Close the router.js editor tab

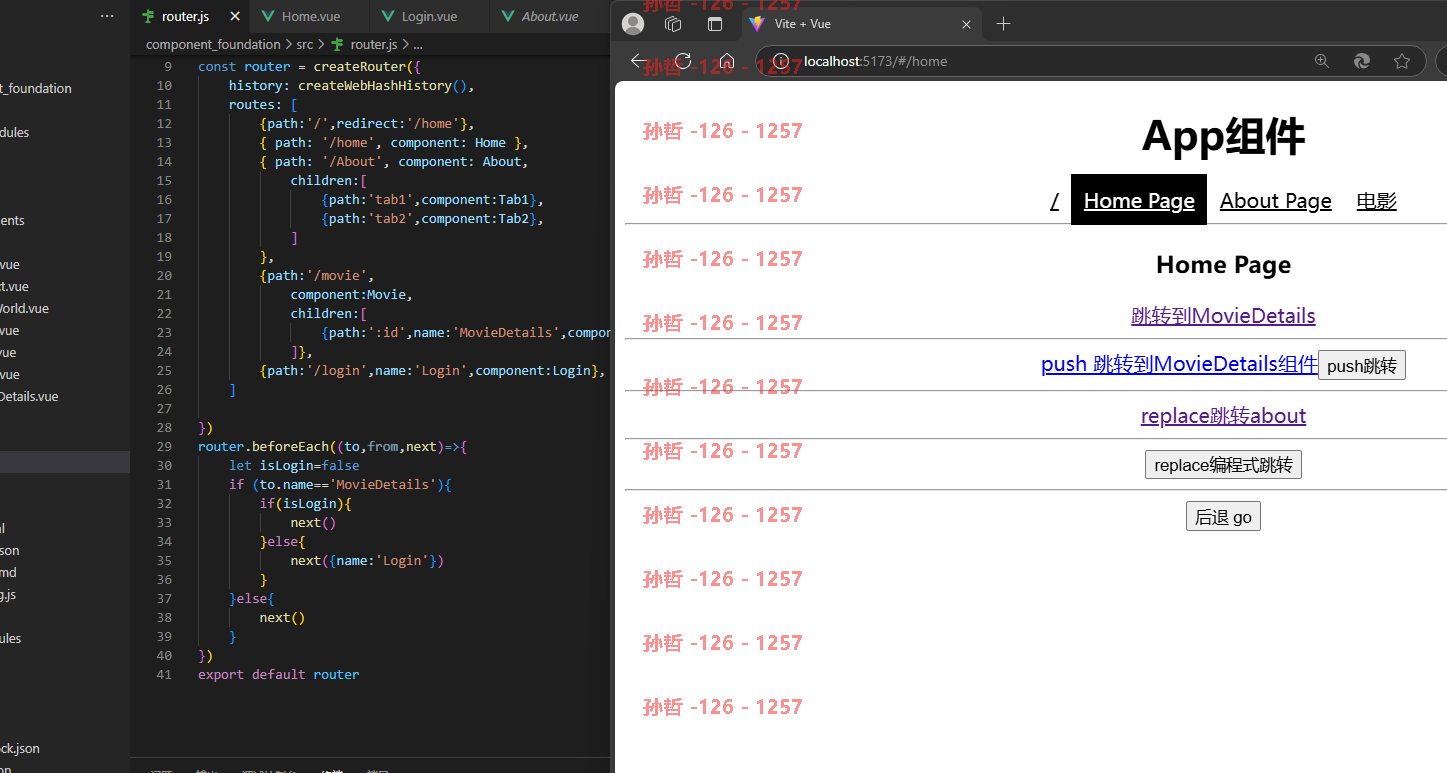[x=235, y=17]
